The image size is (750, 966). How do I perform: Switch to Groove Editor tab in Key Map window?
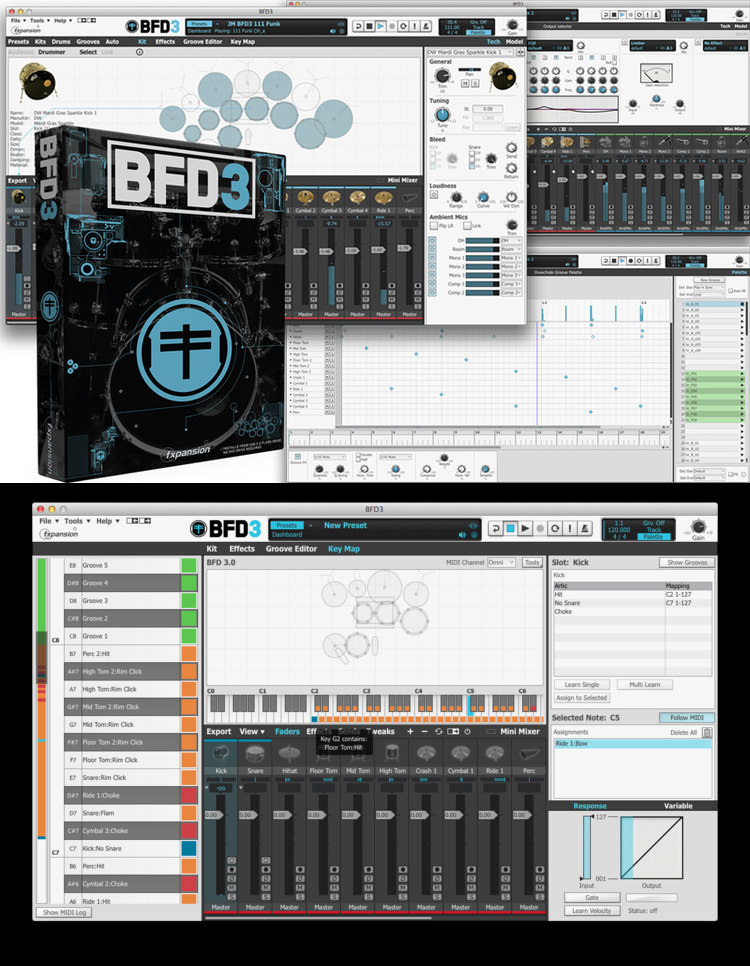(291, 548)
